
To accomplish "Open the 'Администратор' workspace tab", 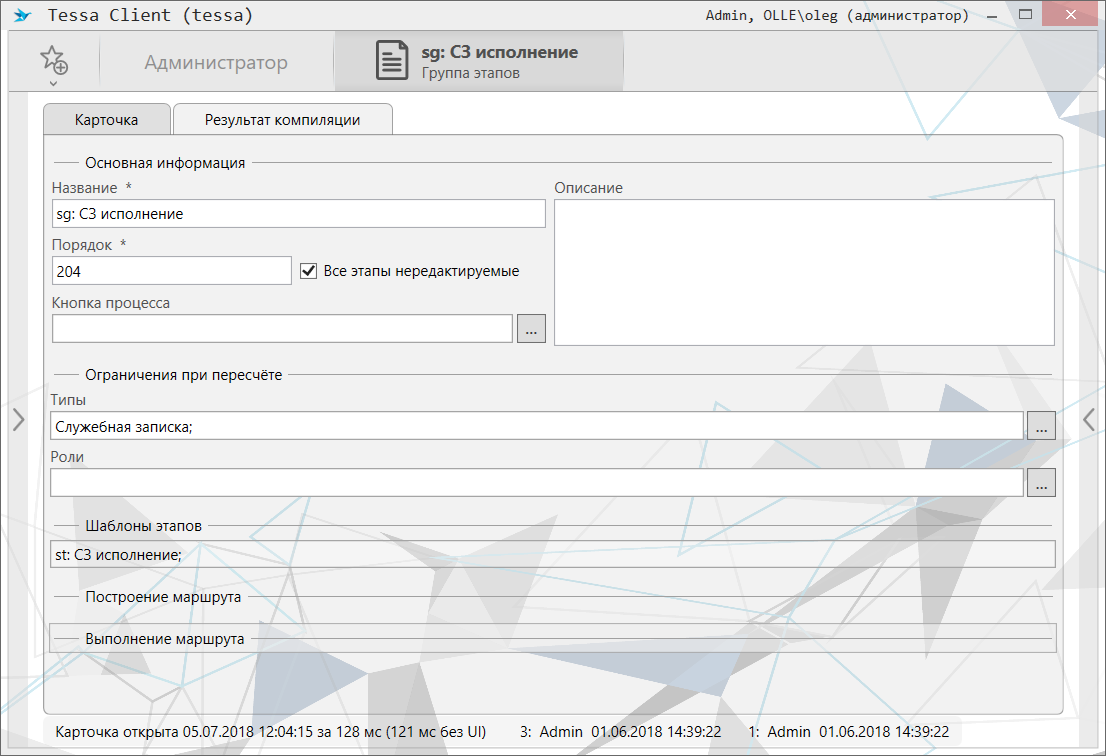I will [x=216, y=63].
